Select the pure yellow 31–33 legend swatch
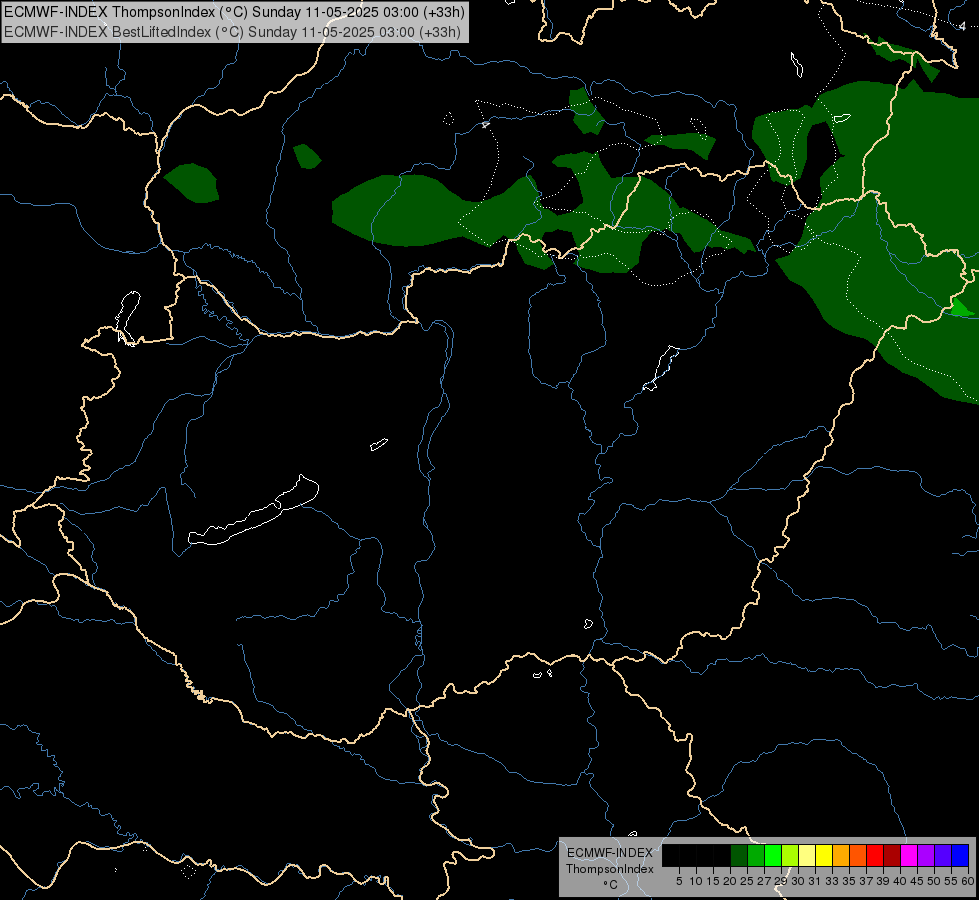This screenshot has height=900, width=979. tap(824, 855)
